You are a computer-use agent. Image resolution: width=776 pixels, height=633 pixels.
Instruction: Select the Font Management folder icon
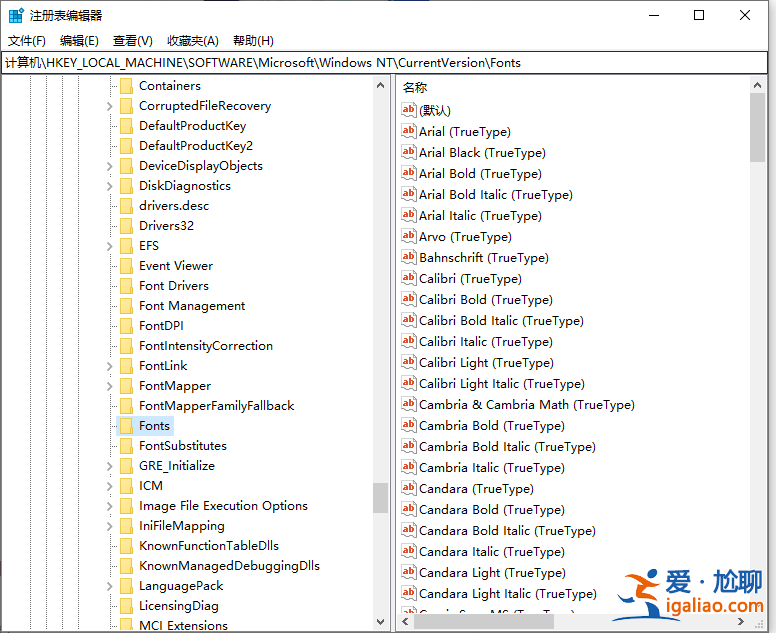[127, 306]
